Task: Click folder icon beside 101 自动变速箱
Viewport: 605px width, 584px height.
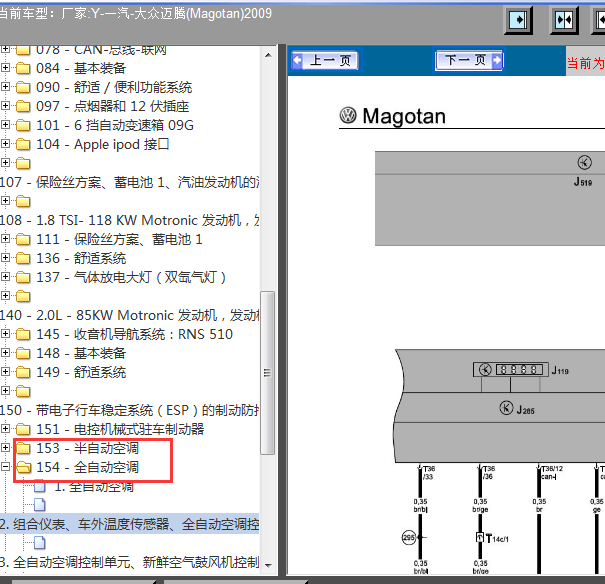Action: coord(23,125)
